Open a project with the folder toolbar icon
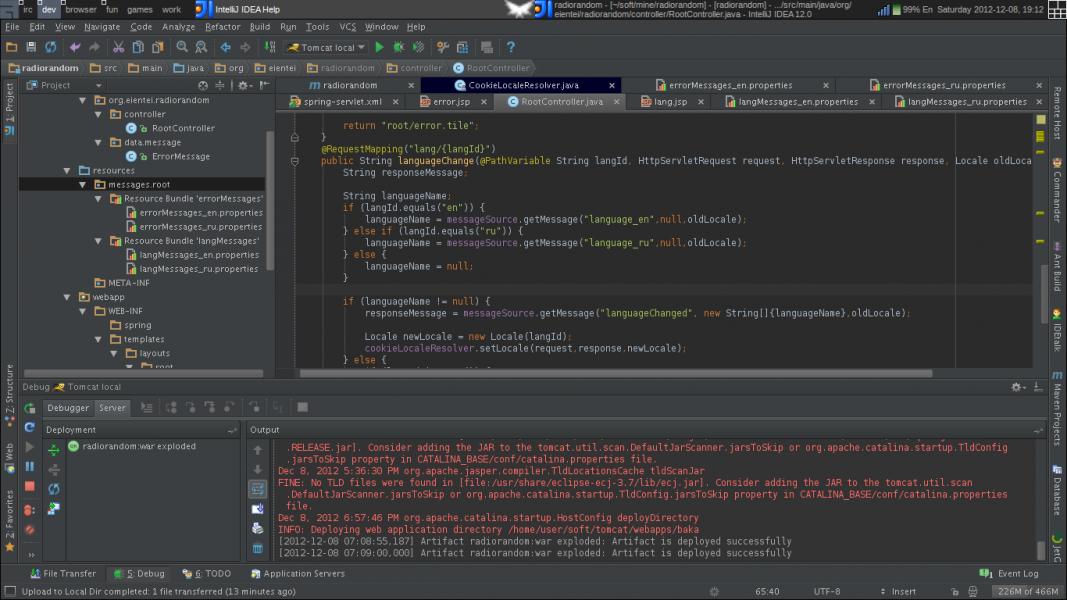The height and width of the screenshot is (600, 1067). 12,47
